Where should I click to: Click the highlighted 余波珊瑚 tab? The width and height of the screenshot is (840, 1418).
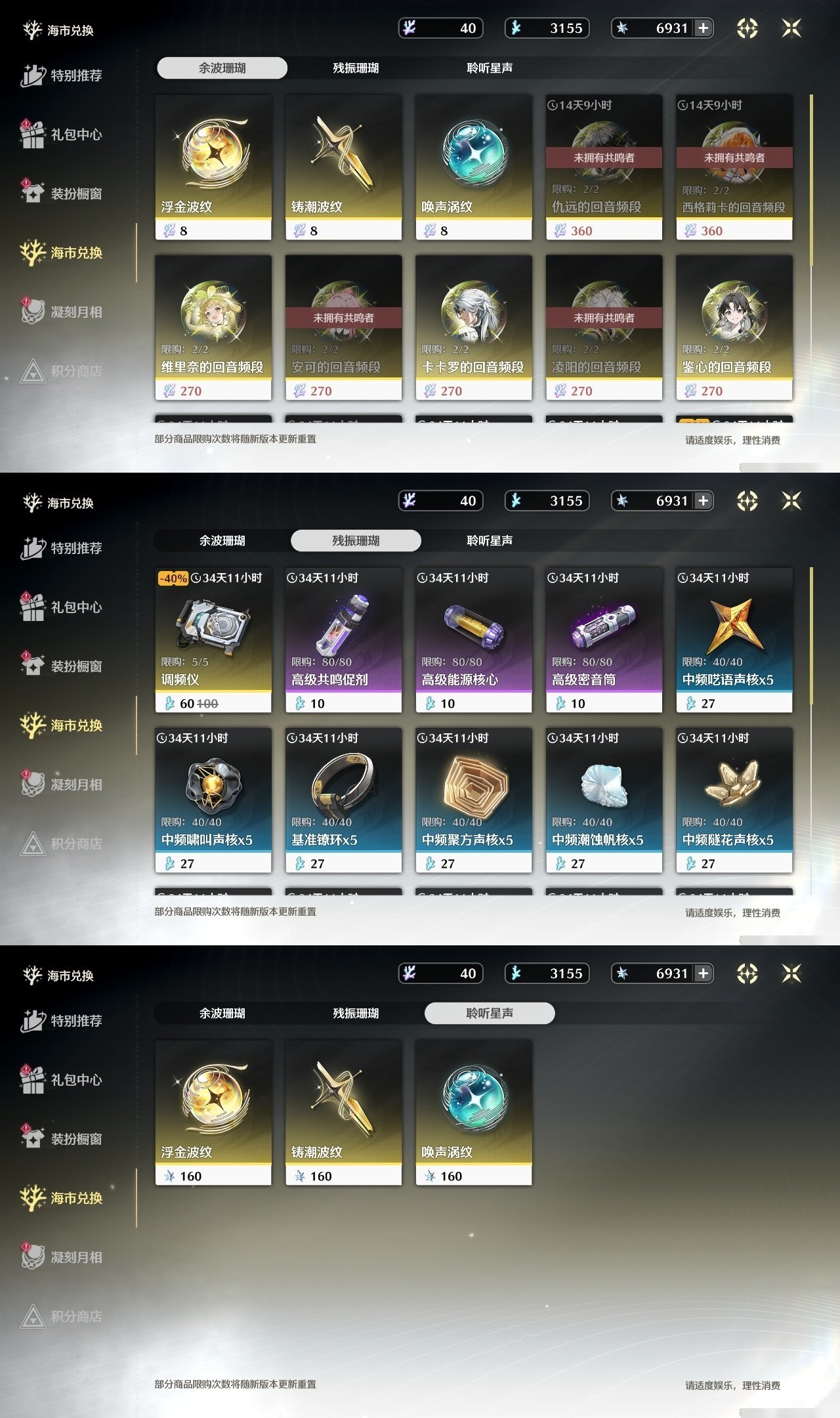(x=222, y=68)
